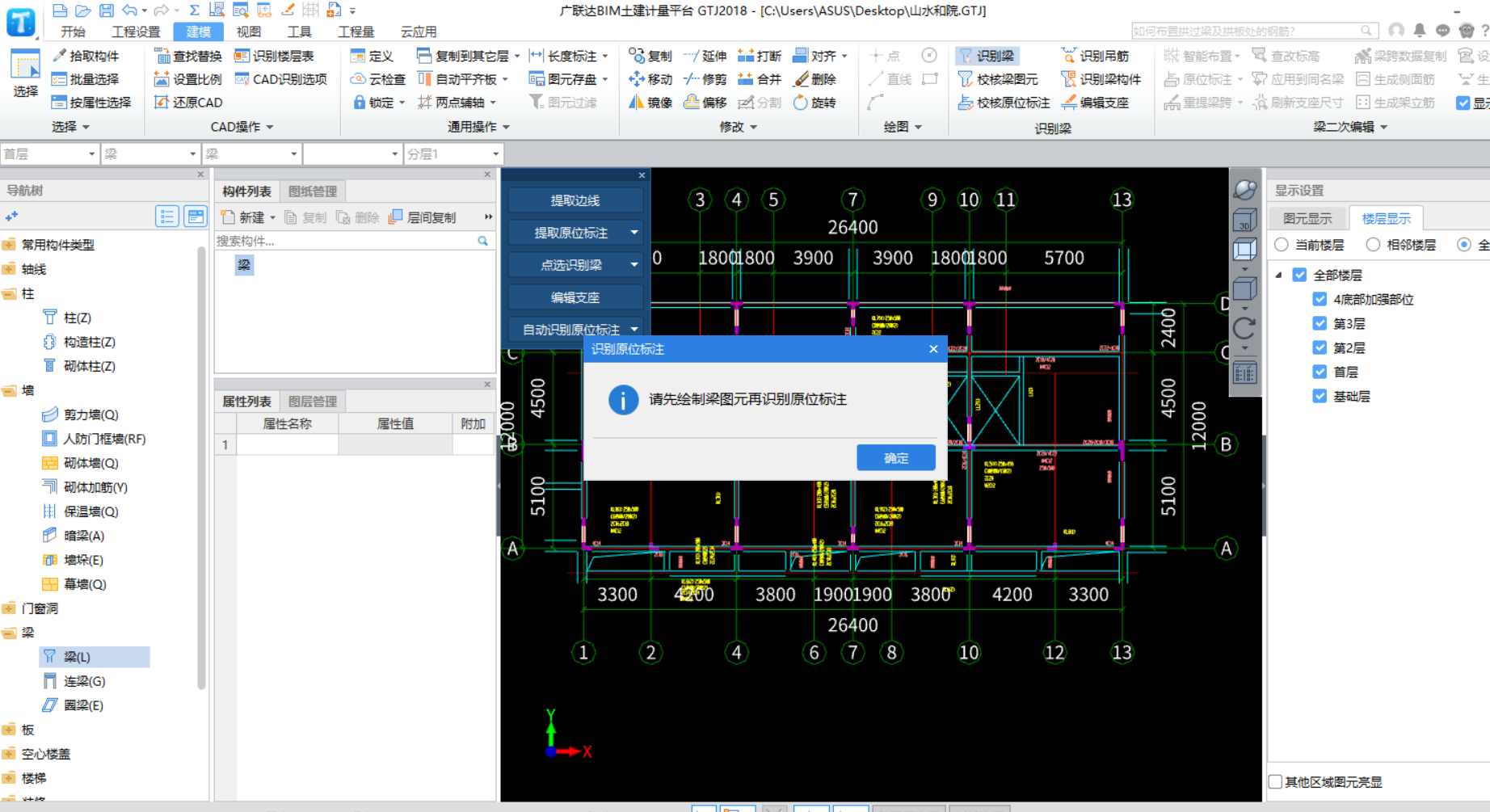Click the 打断 break tool
Viewport: 1490px width, 812px height.
760,56
